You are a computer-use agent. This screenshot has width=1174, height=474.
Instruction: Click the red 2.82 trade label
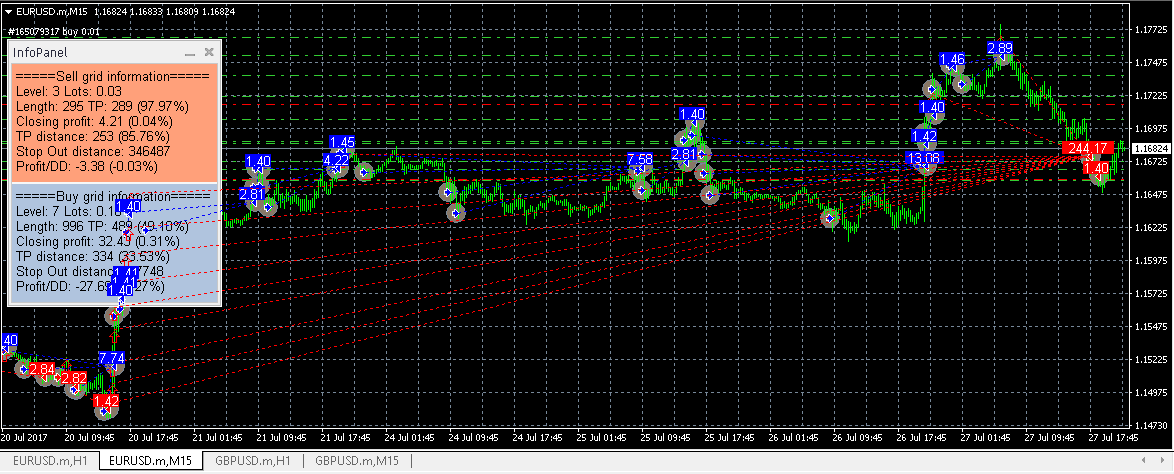(73, 377)
